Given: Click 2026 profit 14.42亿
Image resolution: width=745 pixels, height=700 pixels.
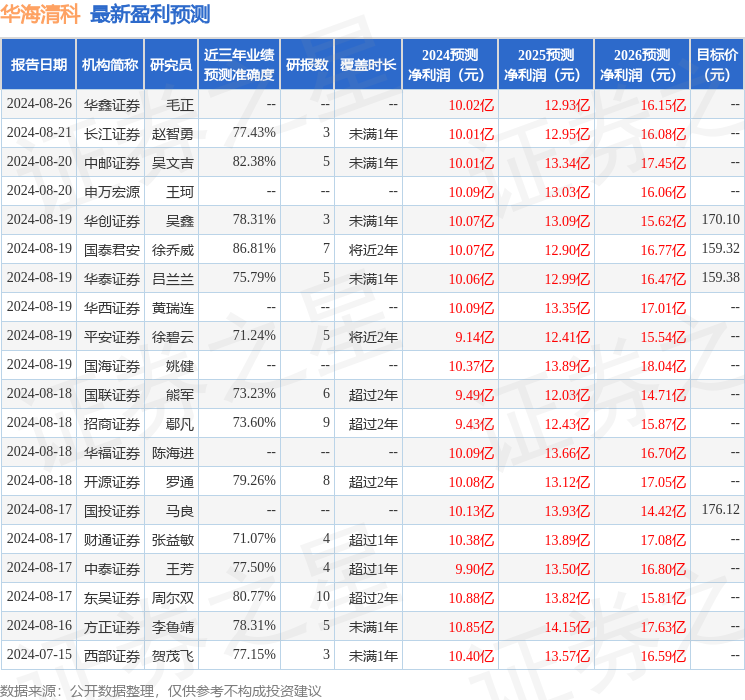Looking at the screenshot, I should pos(663,511).
